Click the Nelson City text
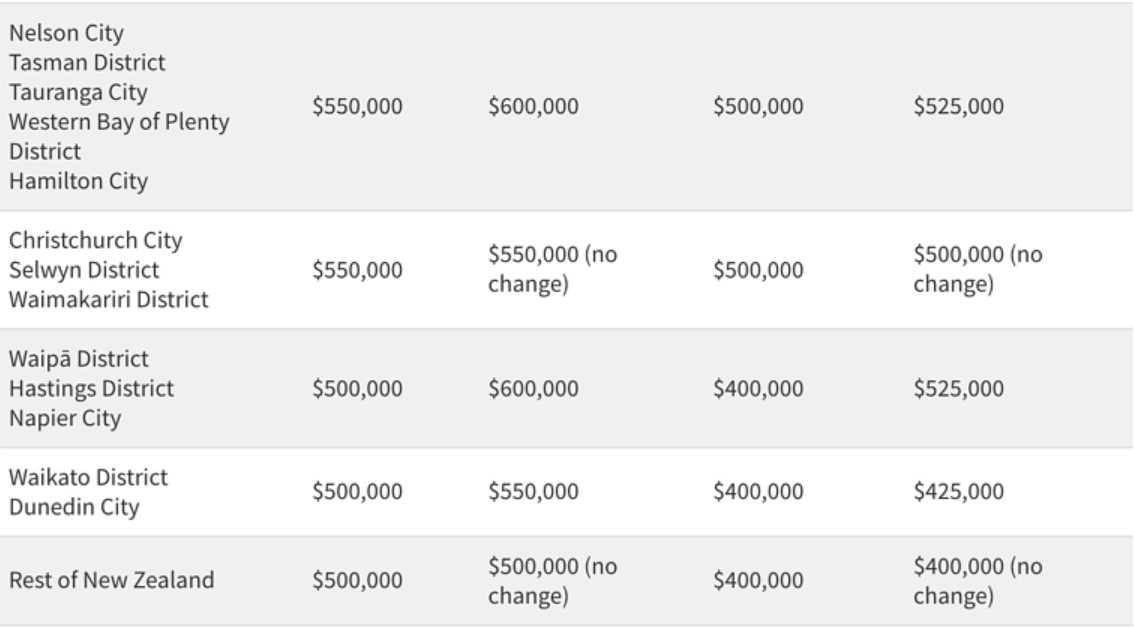1134x628 pixels. click(66, 33)
